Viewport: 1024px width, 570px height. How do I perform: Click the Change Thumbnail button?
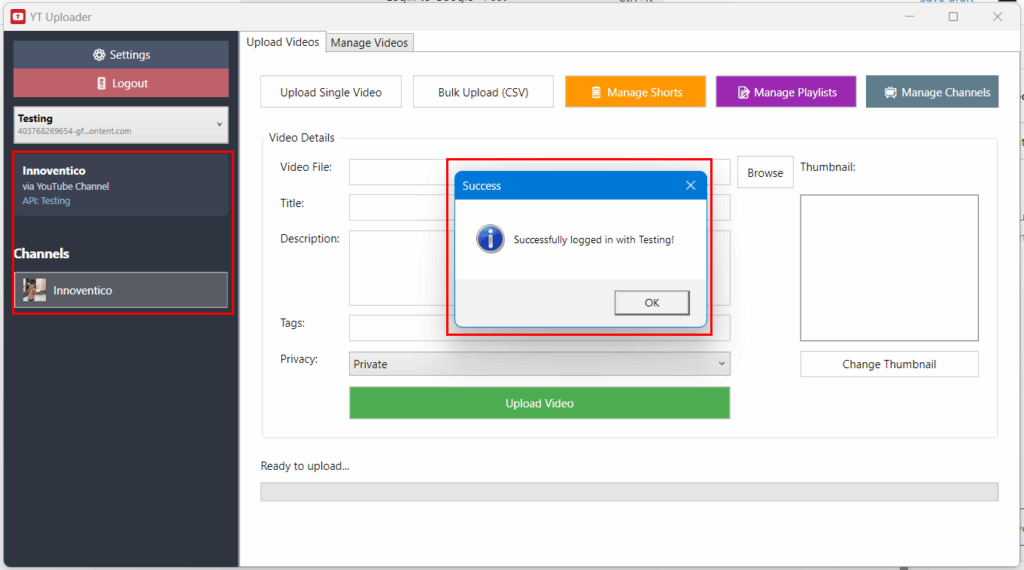point(889,364)
